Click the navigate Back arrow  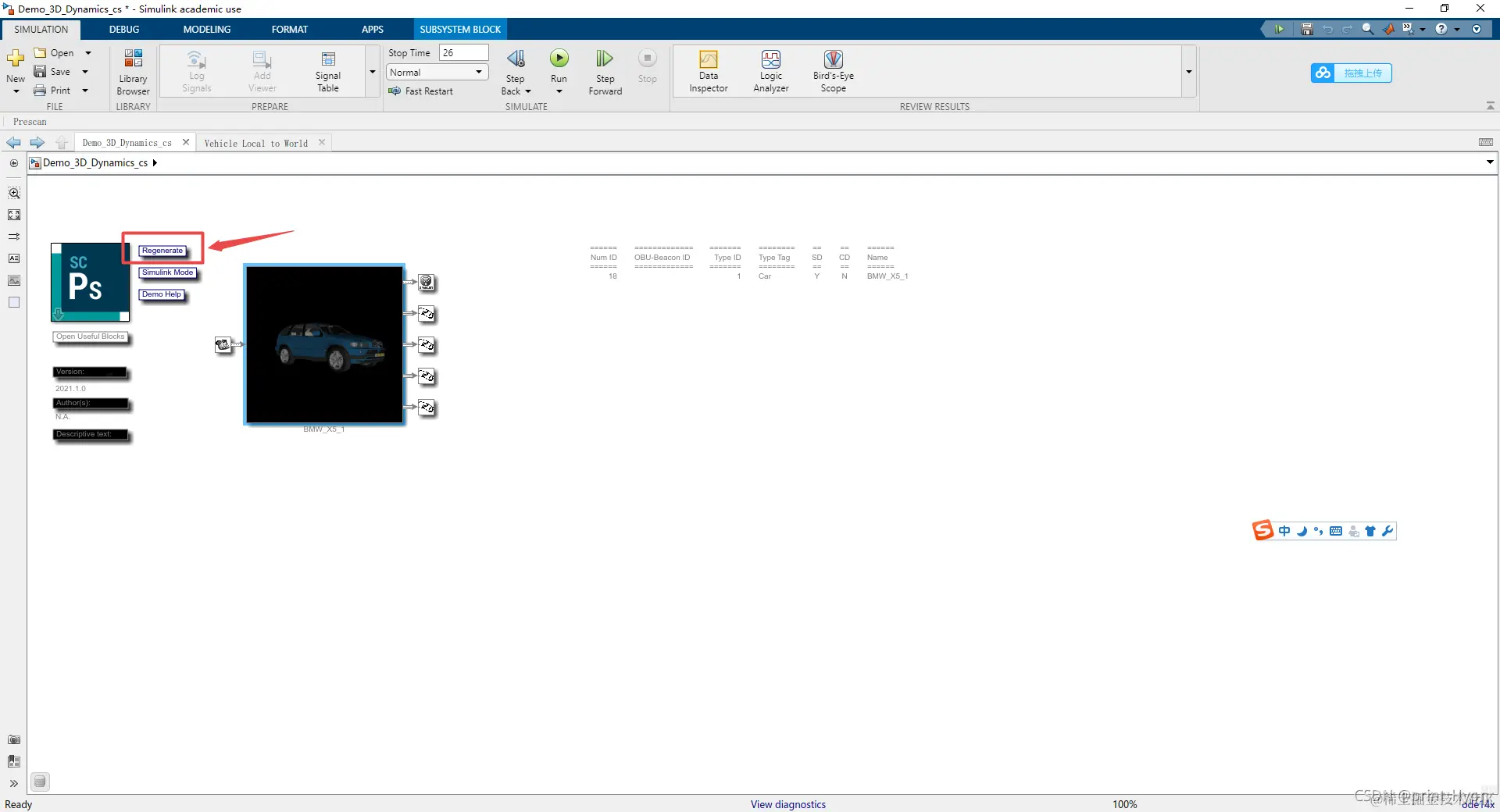pos(13,143)
